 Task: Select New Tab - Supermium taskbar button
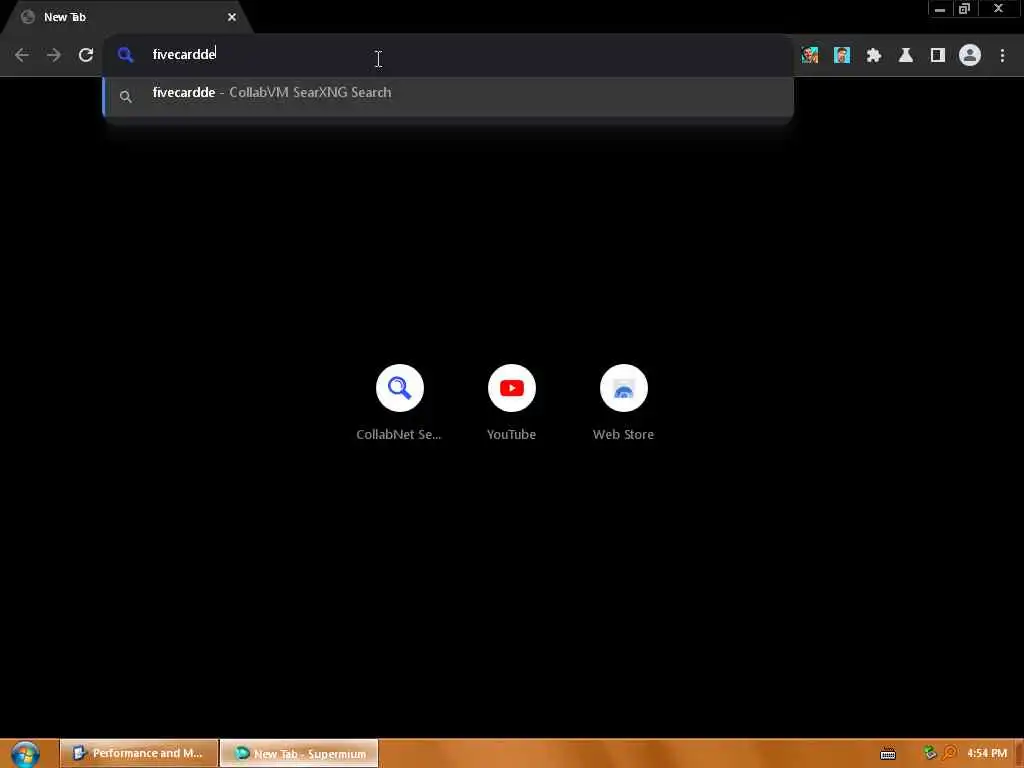pos(299,753)
